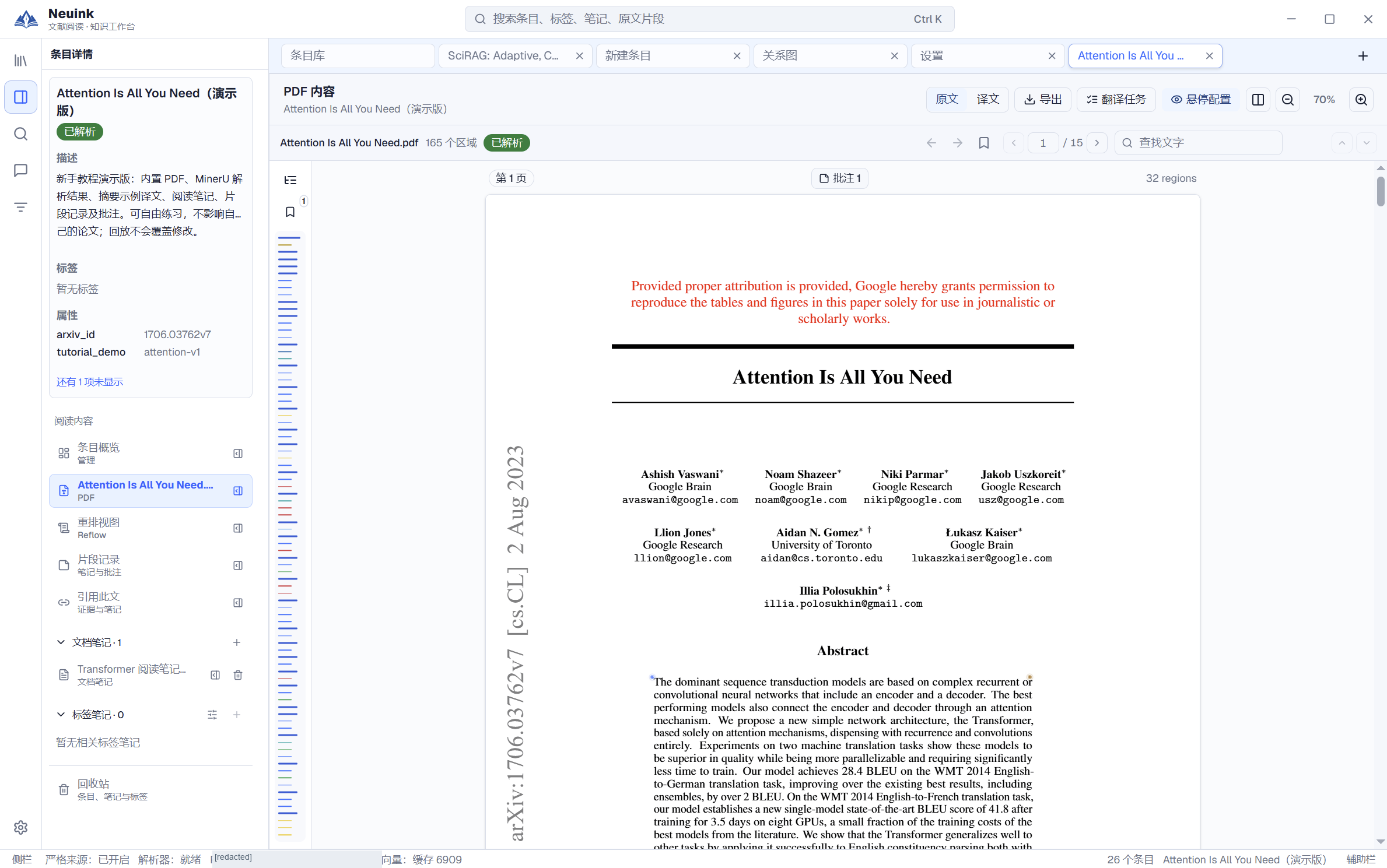Open settings gear at bottom left

click(x=20, y=827)
